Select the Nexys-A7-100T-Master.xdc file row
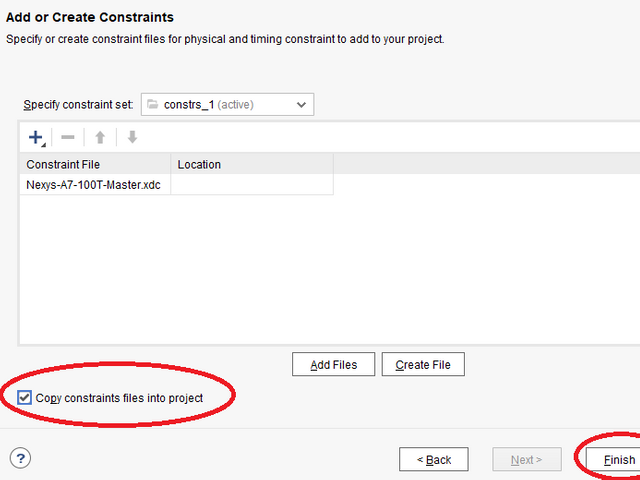 click(95, 185)
